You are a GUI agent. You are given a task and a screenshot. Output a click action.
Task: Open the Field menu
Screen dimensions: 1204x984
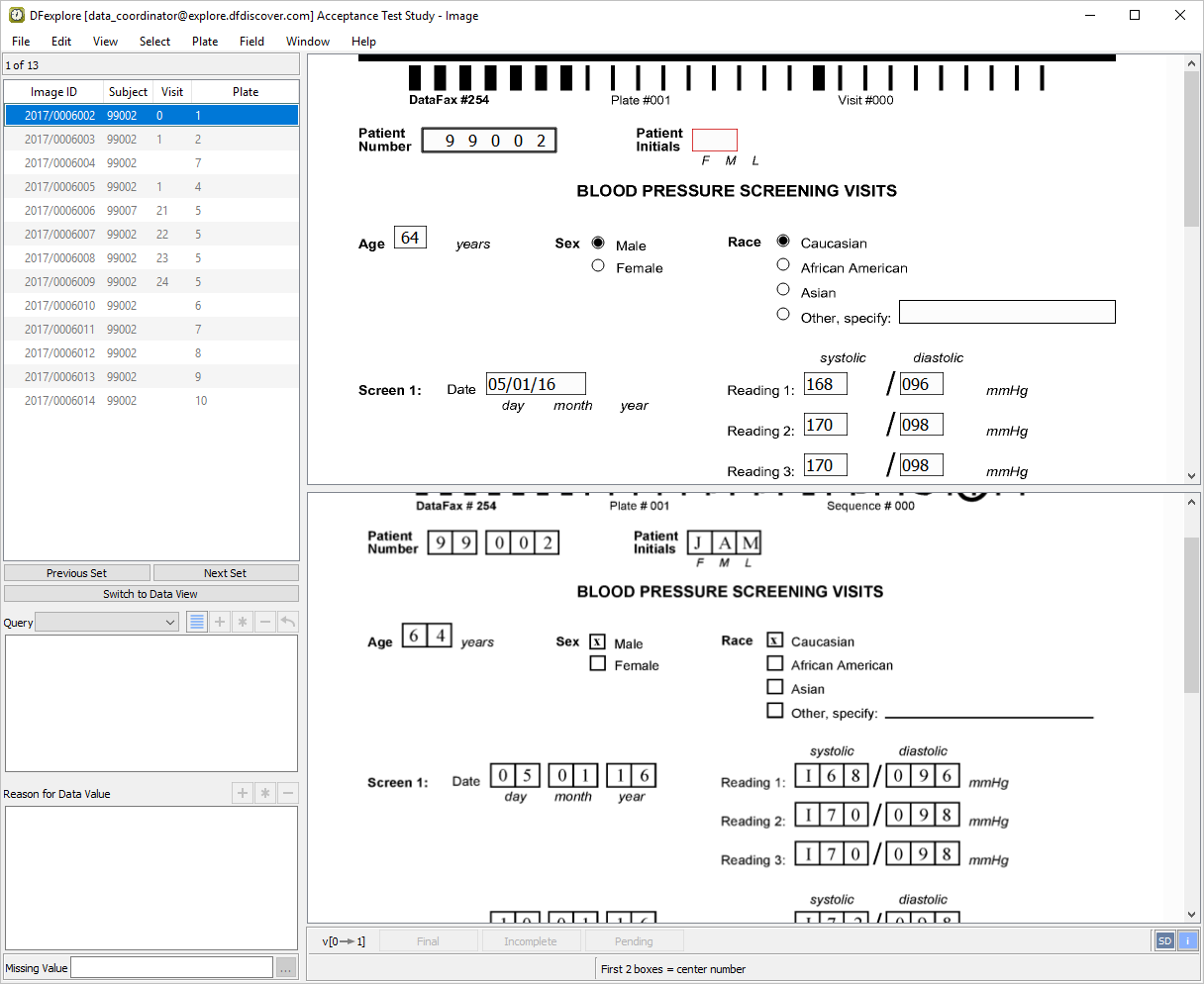251,42
